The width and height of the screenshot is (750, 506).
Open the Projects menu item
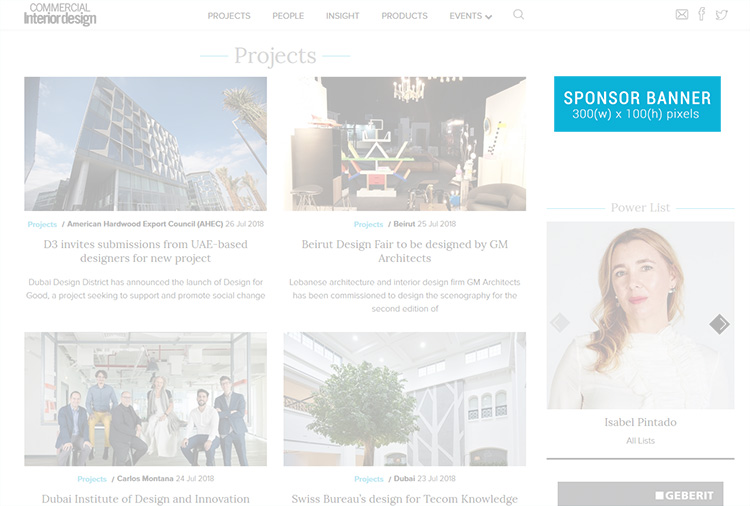point(229,16)
